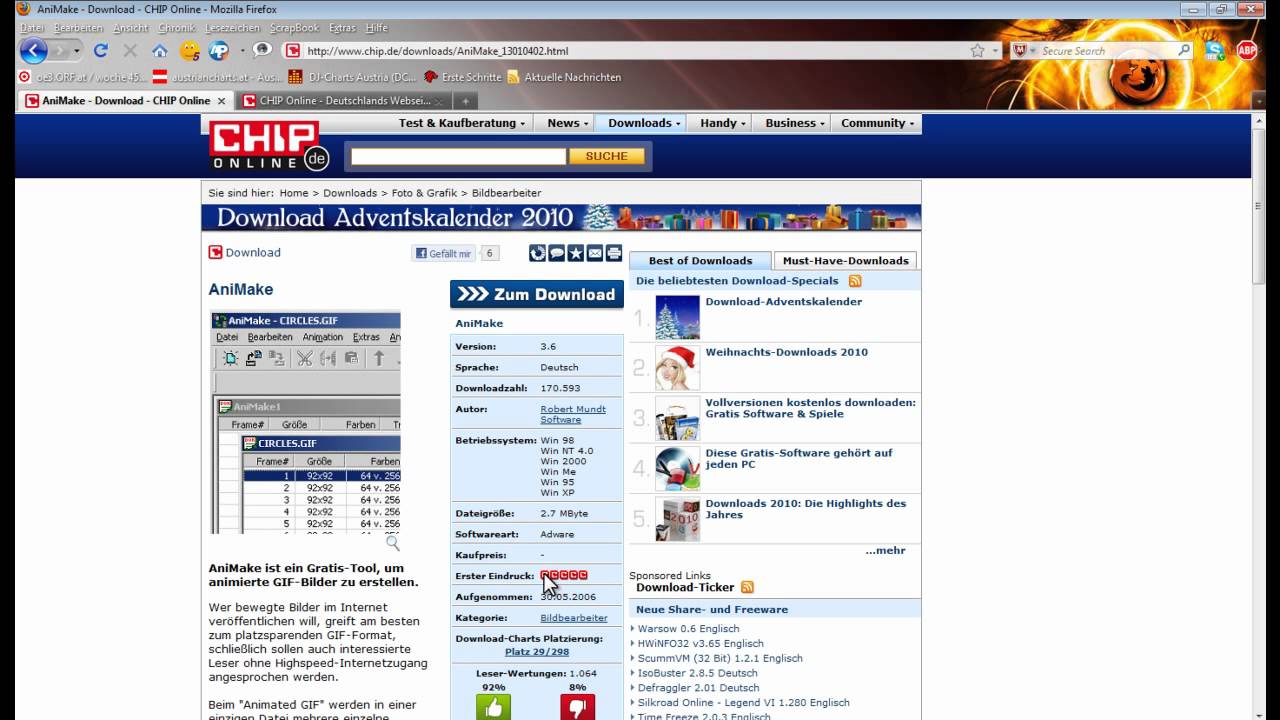Open the Weihnachts-Downloads 2010 link
The height and width of the screenshot is (720, 1280).
point(787,352)
